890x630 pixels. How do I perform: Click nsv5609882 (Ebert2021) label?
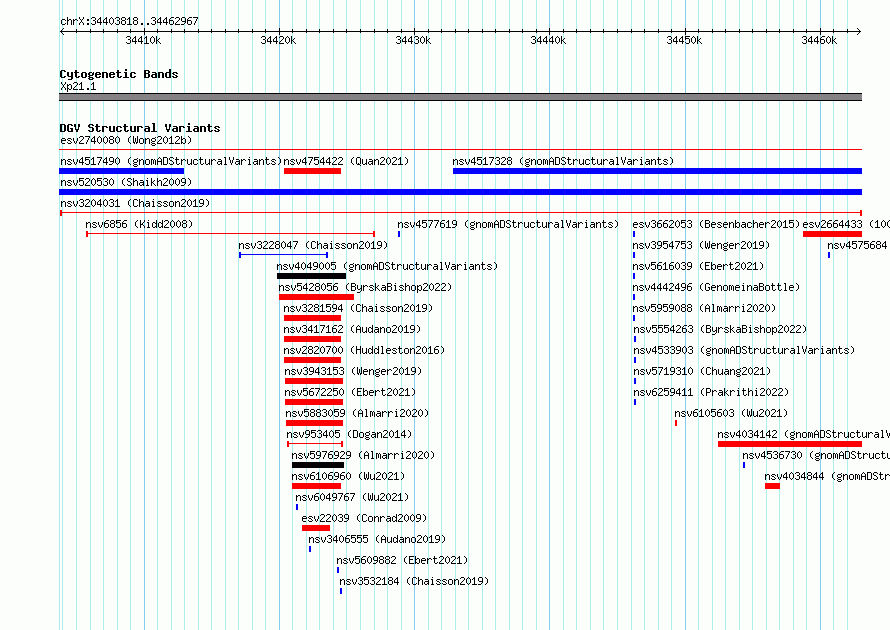402,560
